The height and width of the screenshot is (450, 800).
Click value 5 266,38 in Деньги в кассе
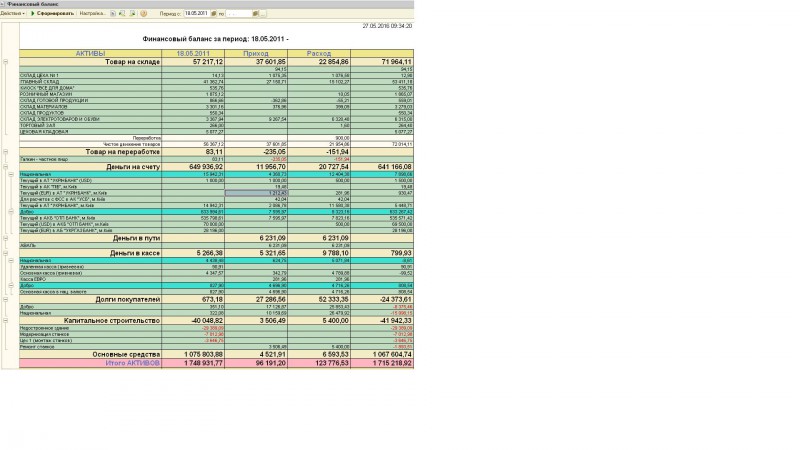[x=209, y=253]
